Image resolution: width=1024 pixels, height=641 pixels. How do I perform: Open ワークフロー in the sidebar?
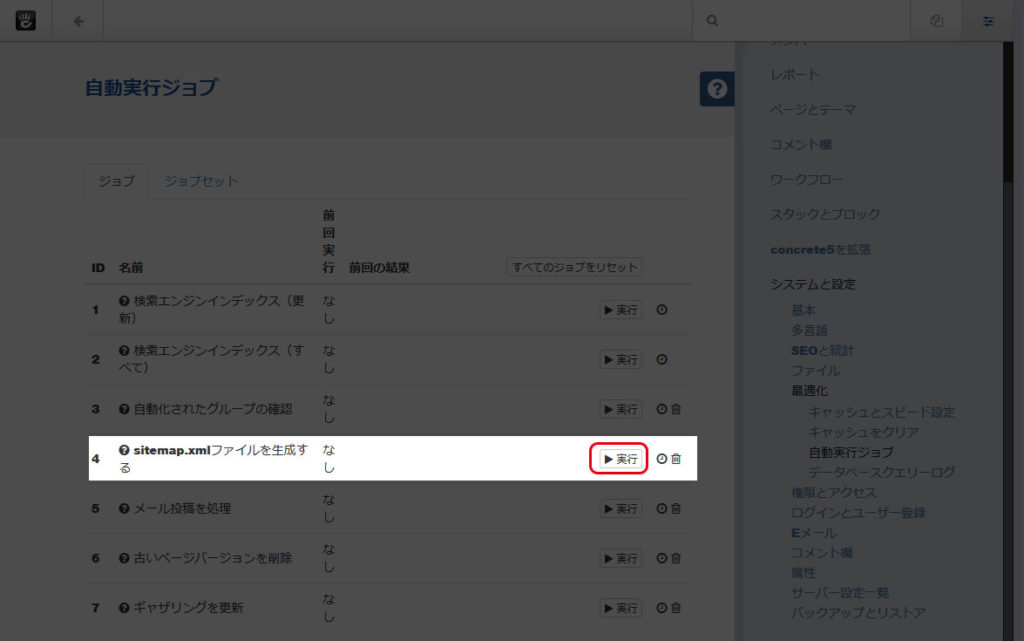point(807,180)
